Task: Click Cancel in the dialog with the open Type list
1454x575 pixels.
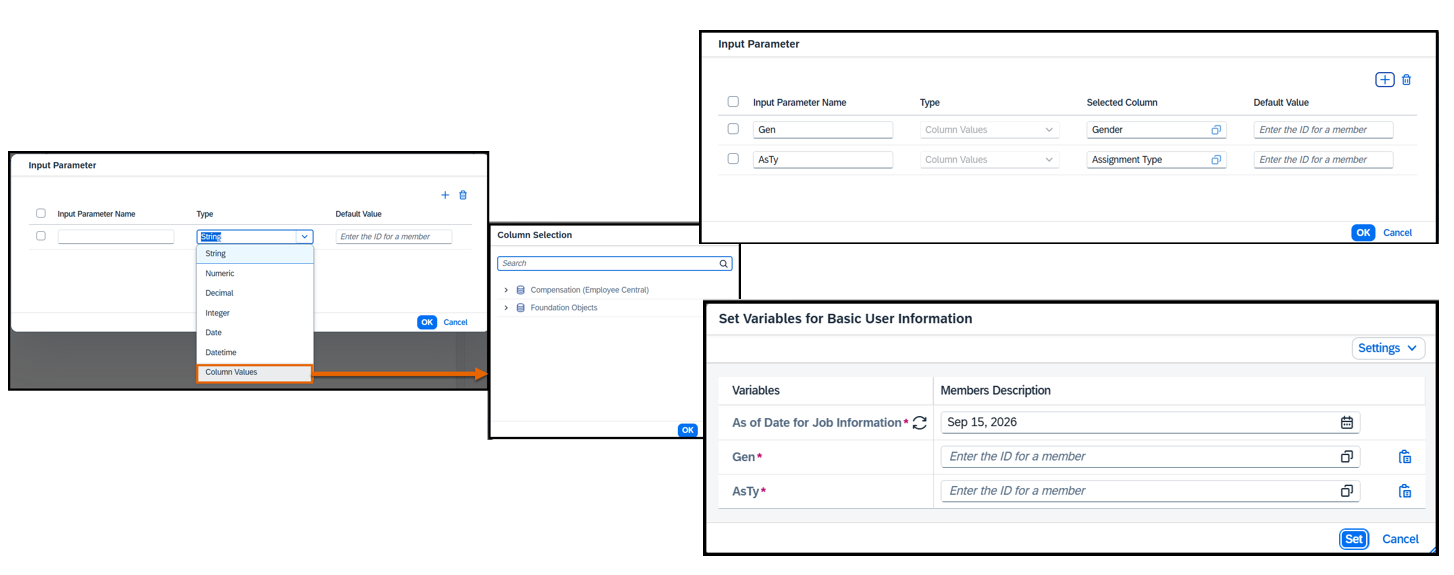Action: pyautogui.click(x=455, y=322)
